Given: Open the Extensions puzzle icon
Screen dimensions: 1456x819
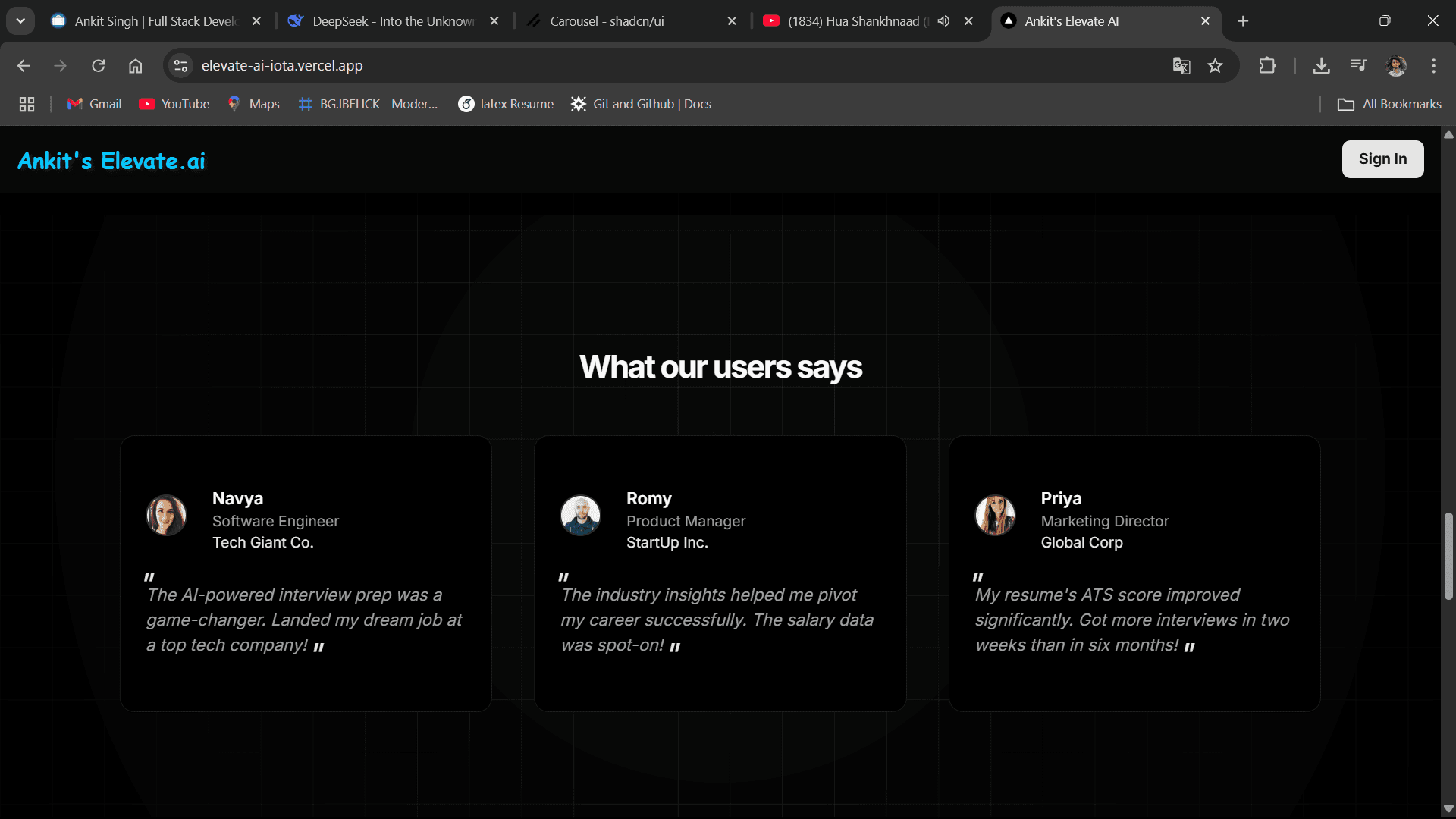Looking at the screenshot, I should click(x=1267, y=66).
